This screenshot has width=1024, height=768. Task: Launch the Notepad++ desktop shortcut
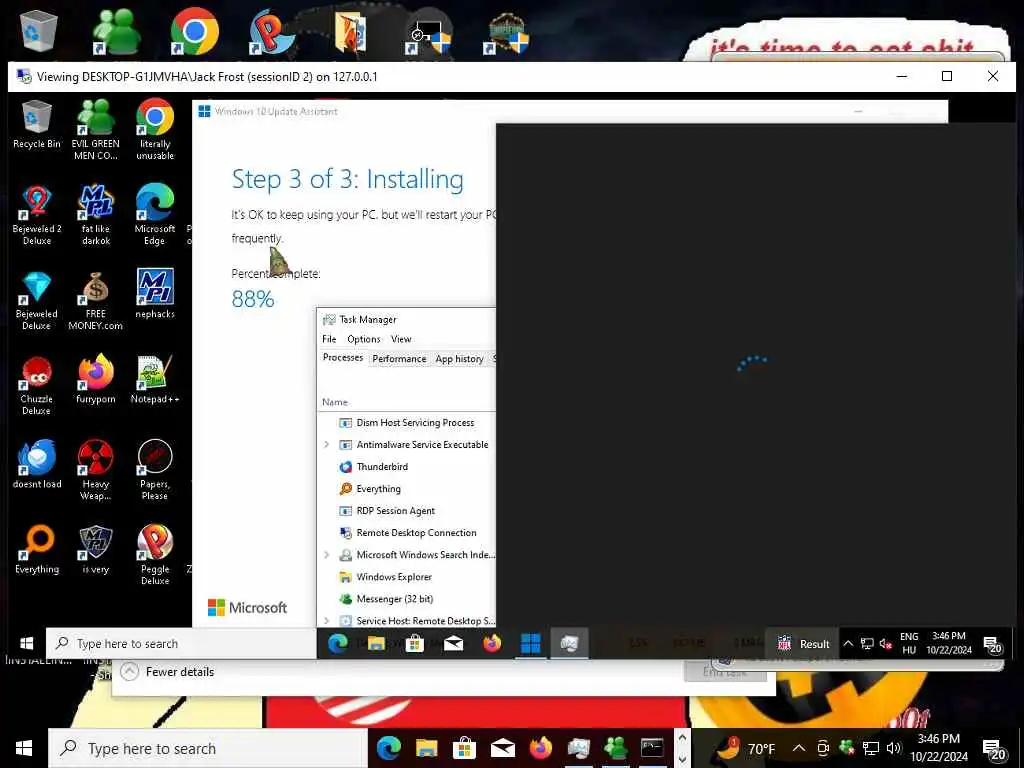pos(155,379)
